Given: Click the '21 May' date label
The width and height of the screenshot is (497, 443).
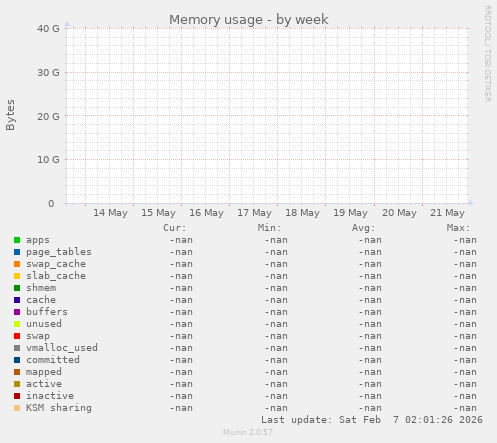Looking at the screenshot, I should click(447, 213).
